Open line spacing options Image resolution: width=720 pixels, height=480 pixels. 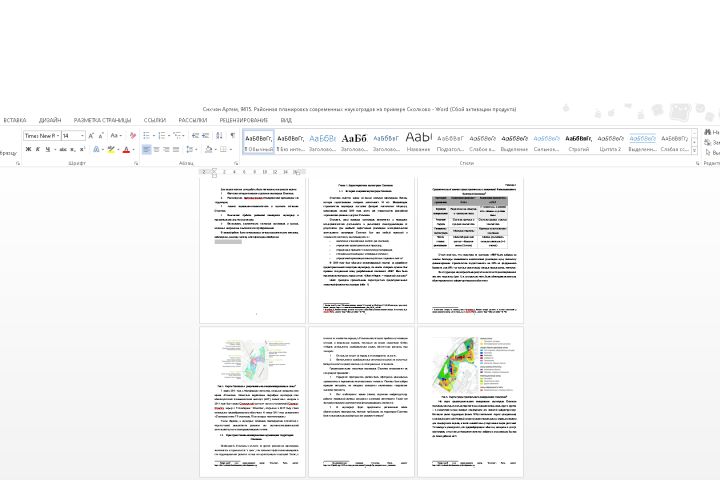click(190, 149)
